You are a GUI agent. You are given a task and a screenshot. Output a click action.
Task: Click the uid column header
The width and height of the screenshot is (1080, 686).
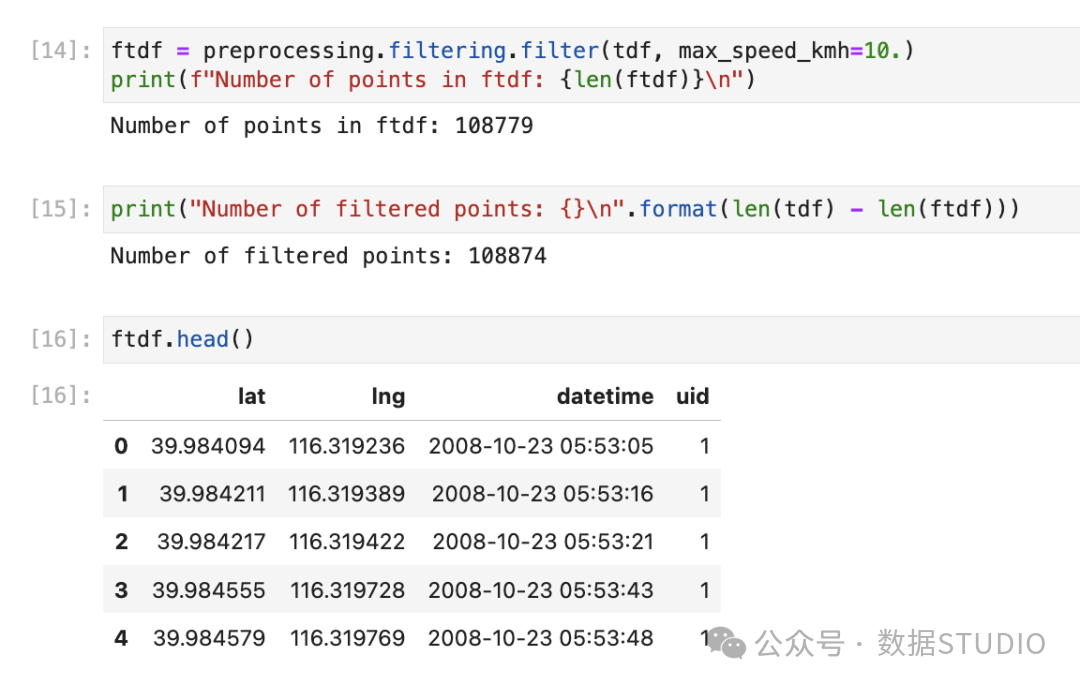(x=692, y=396)
